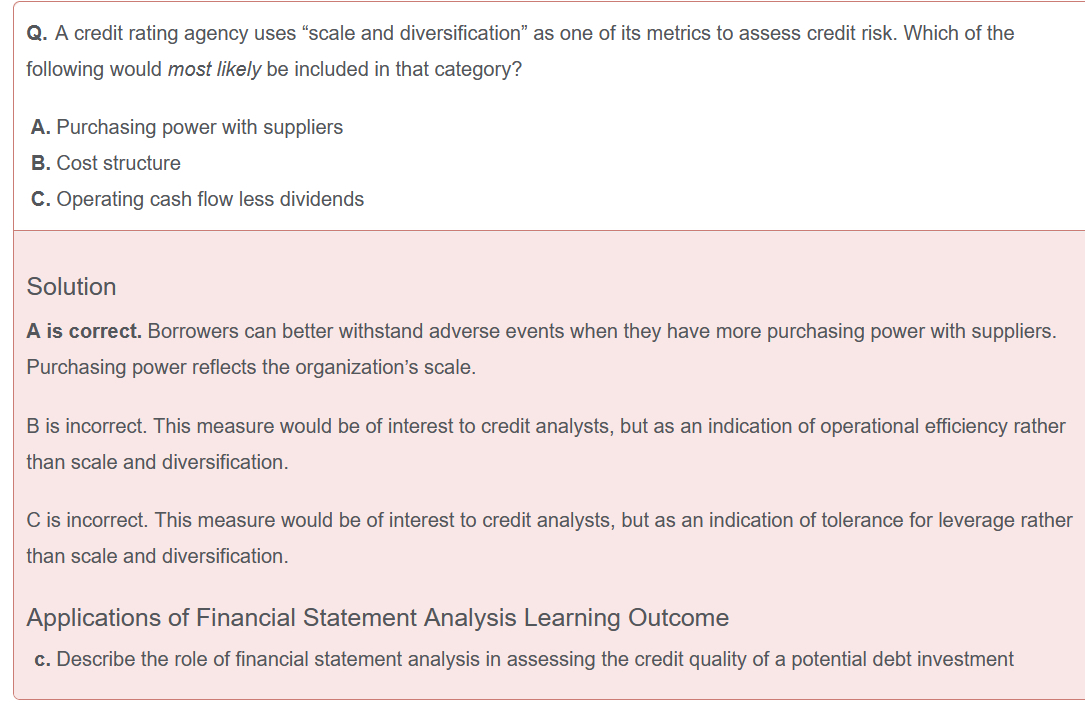Click the "C is incorrect." explanation text
Viewport: 1085px width, 717px height.
pyautogui.click(x=87, y=521)
